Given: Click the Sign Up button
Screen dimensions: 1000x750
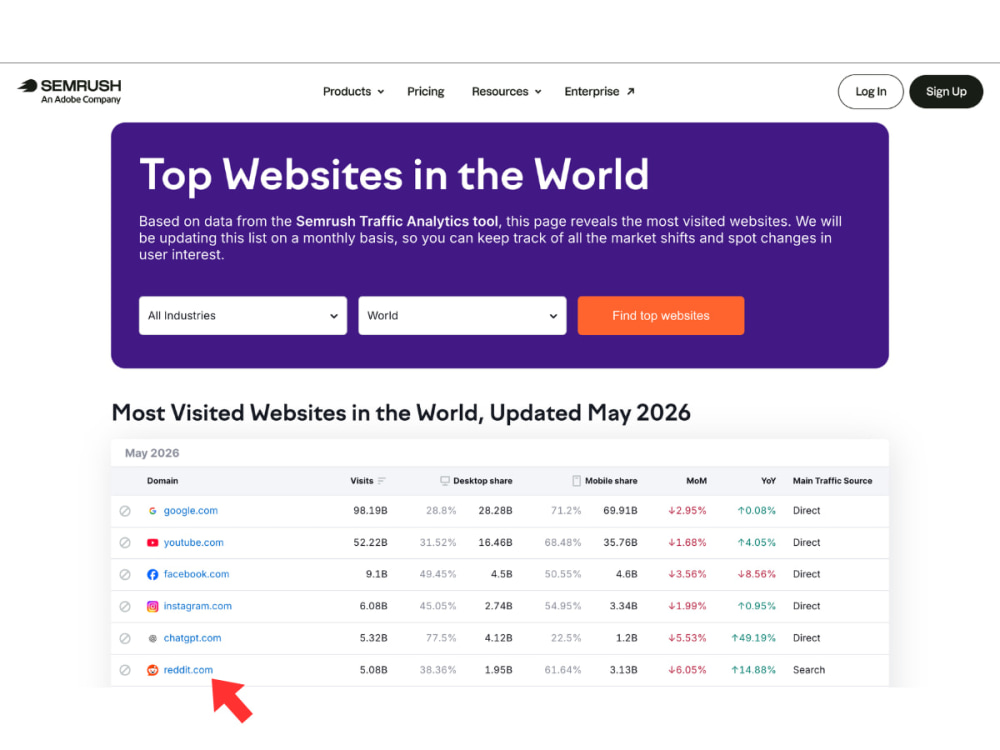Looking at the screenshot, I should tap(946, 91).
